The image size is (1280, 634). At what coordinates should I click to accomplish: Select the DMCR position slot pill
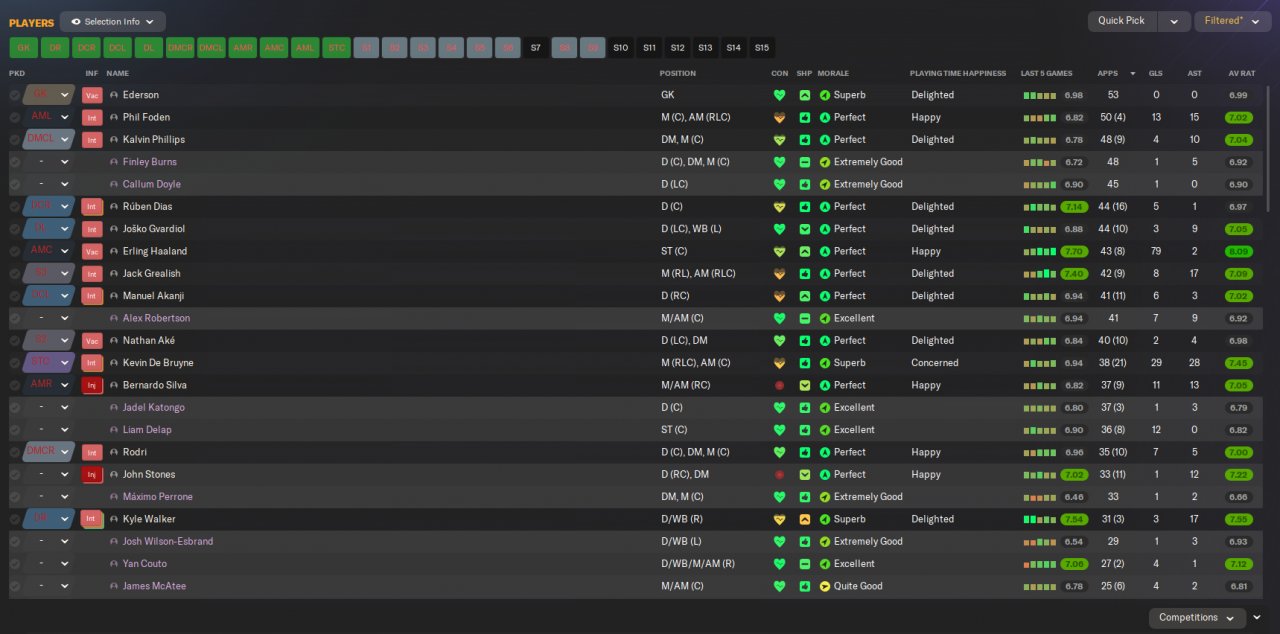180,47
